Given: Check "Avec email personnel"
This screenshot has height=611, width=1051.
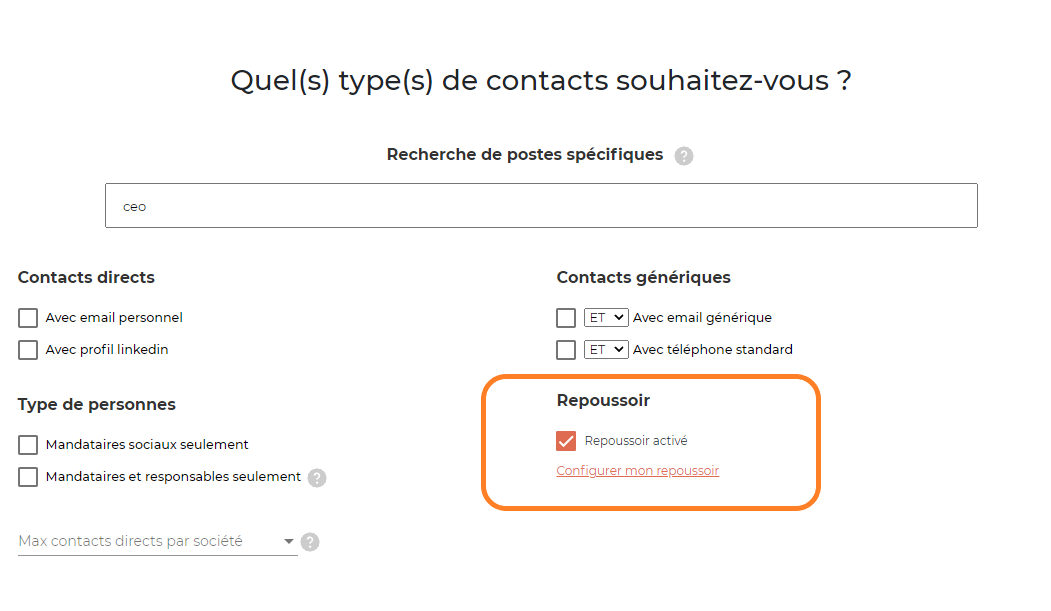Looking at the screenshot, I should pos(27,317).
